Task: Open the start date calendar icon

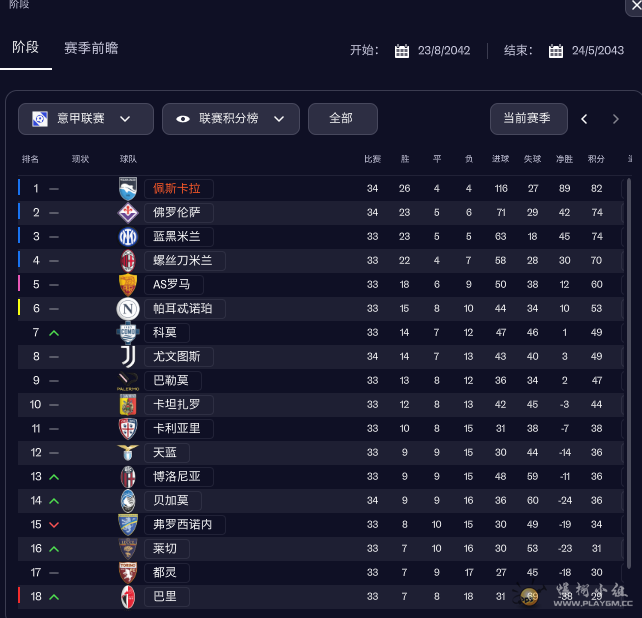Action: [402, 51]
